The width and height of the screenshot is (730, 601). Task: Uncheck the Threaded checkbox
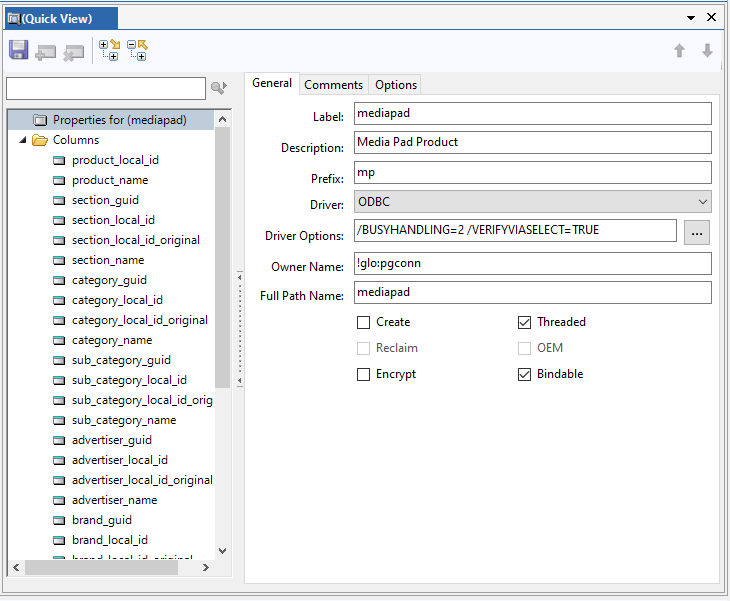tap(524, 322)
